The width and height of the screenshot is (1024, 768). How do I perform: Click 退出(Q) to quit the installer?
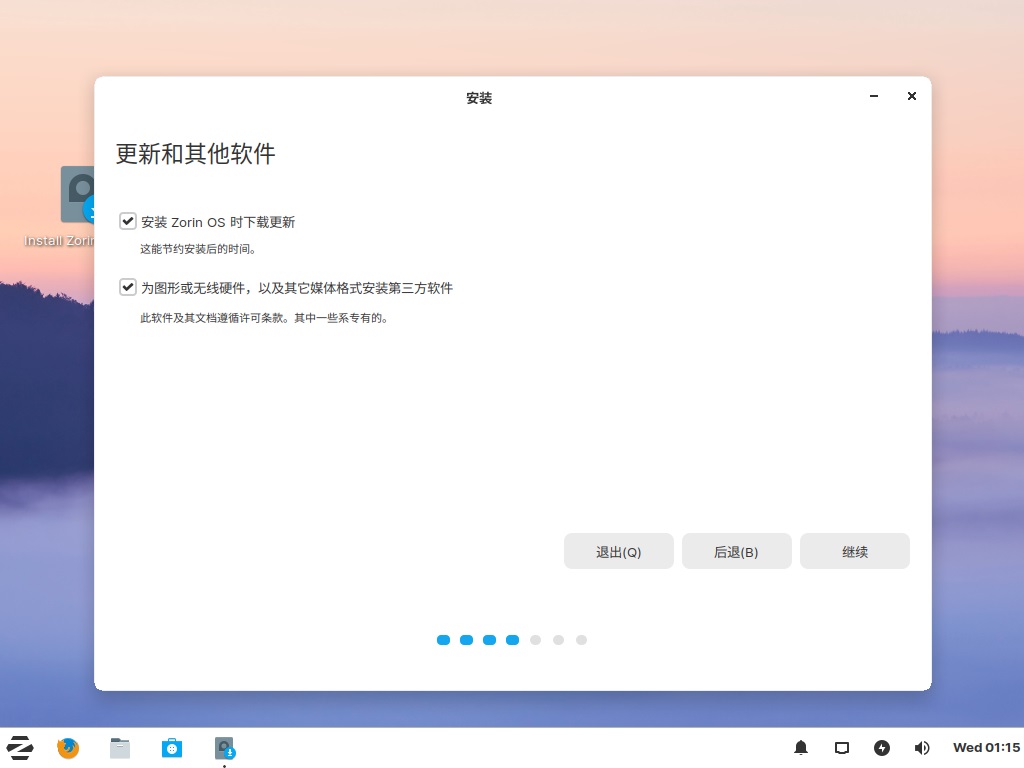618,551
